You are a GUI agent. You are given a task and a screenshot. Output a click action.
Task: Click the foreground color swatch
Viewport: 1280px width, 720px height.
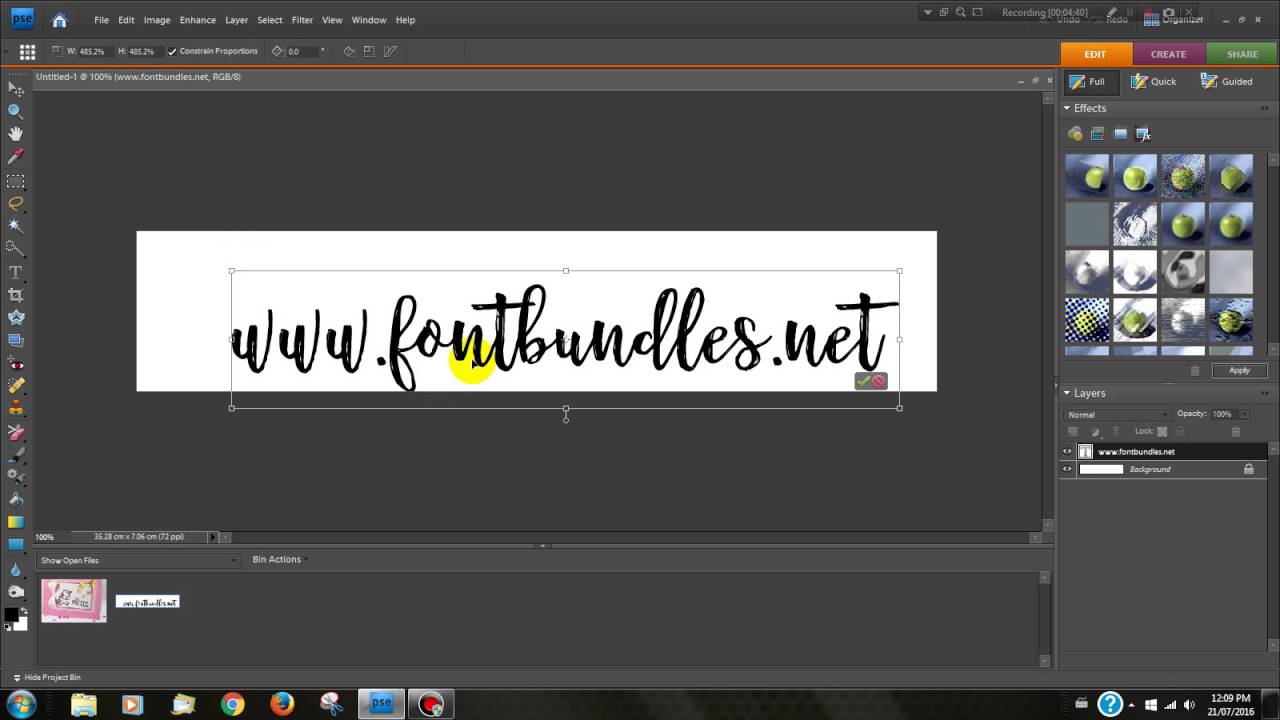tap(11, 615)
